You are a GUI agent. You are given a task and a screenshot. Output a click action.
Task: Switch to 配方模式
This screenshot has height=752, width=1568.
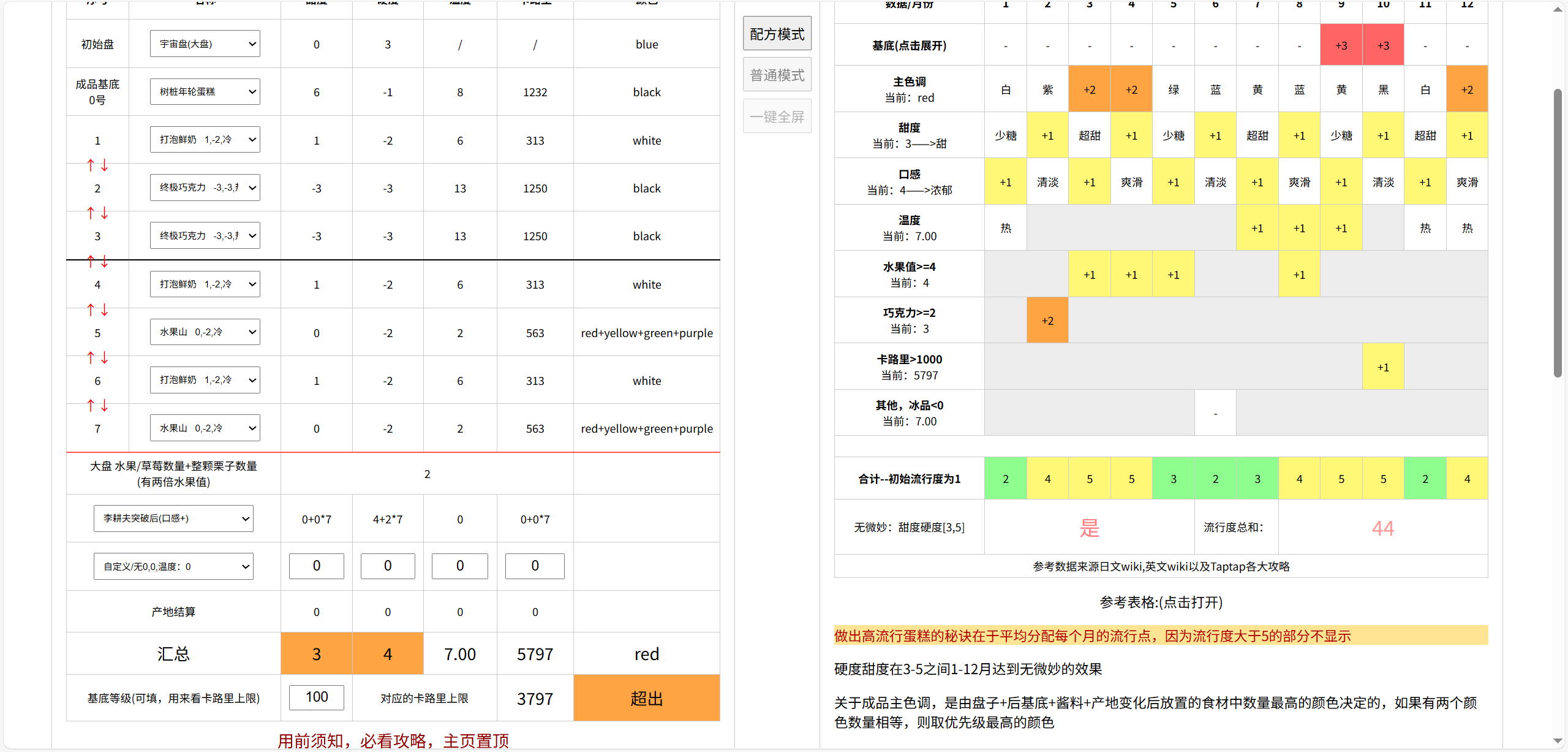tap(777, 34)
